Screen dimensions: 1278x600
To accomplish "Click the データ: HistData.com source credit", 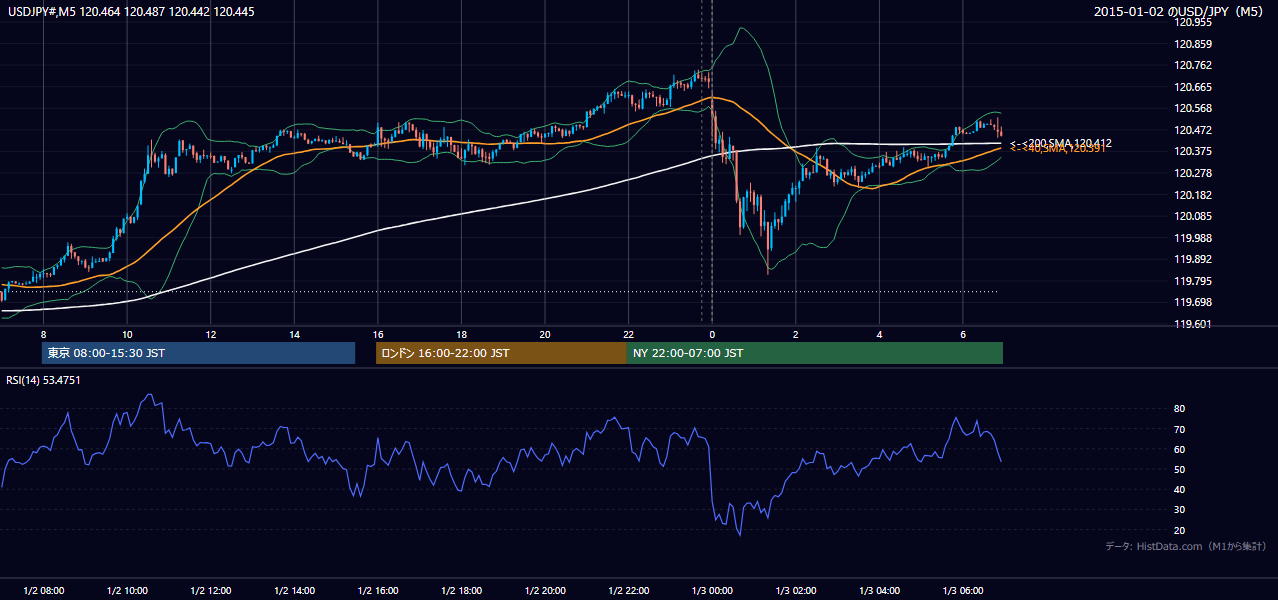I will [x=1186, y=546].
